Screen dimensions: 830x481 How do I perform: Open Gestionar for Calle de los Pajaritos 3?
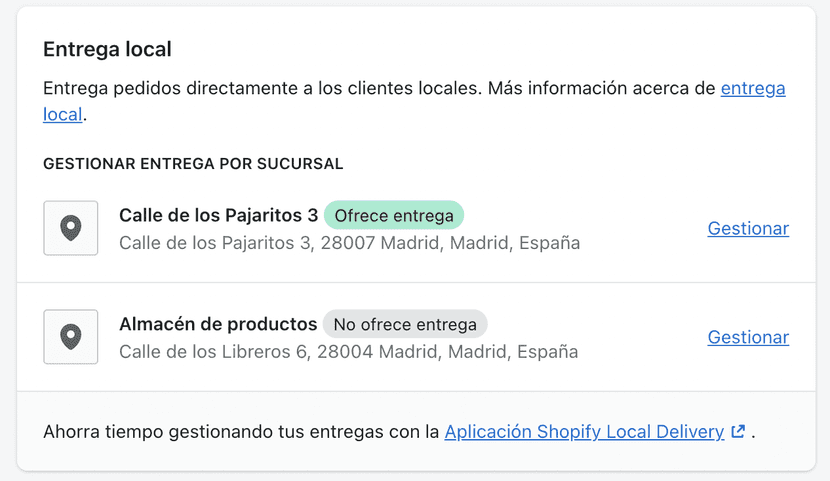click(748, 228)
